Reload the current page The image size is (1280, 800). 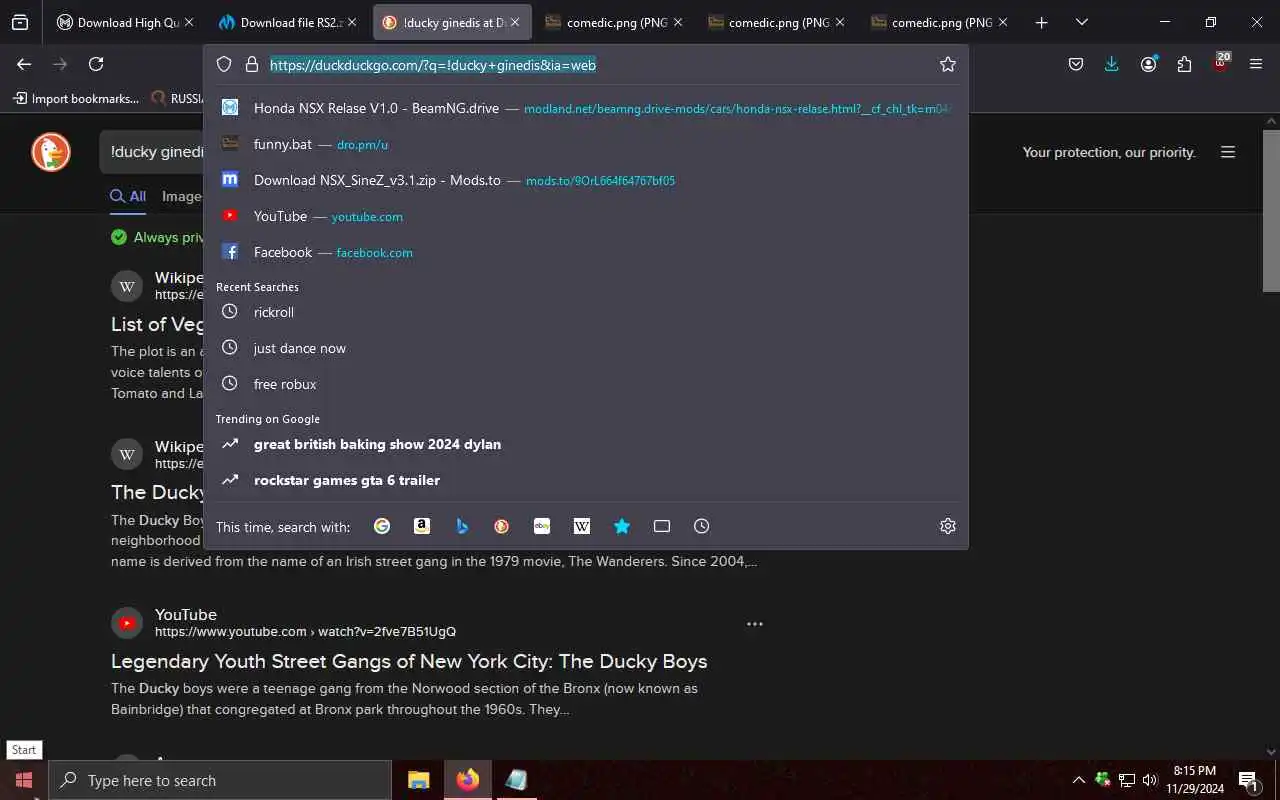pos(96,64)
